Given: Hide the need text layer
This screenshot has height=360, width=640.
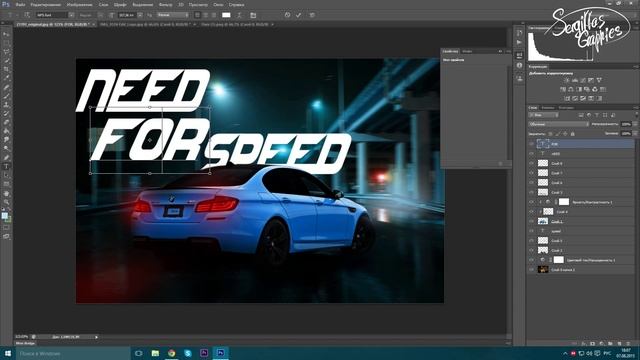Looking at the screenshot, I should [531, 154].
